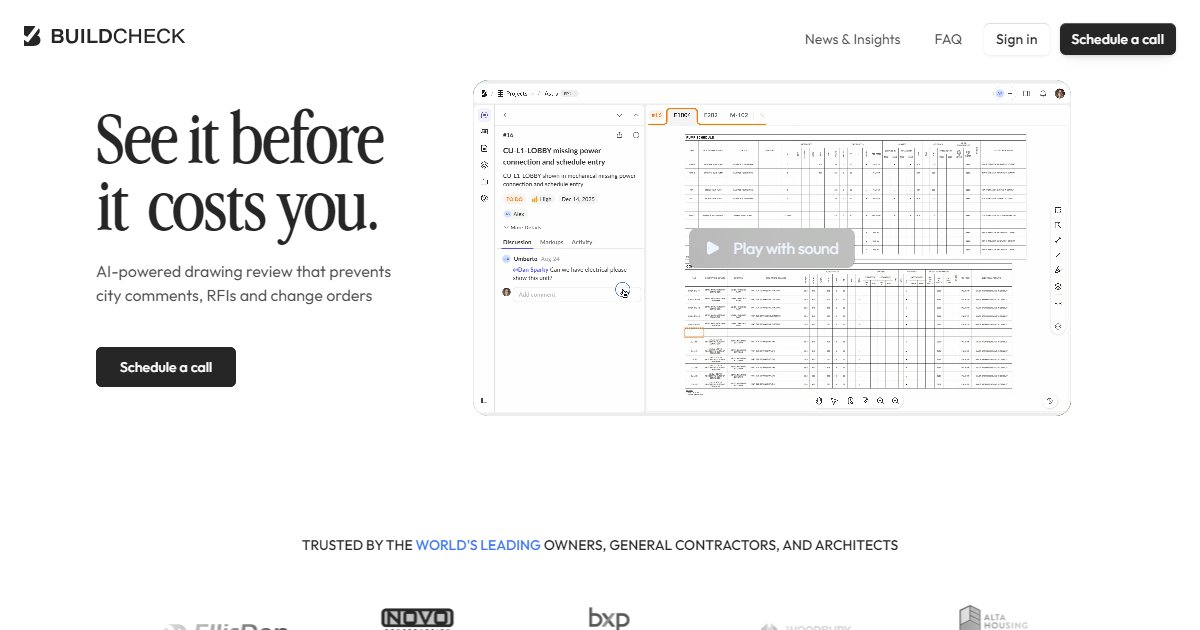Open the dropdown chevron above issue #16
The width and height of the screenshot is (1200, 630).
coord(619,115)
